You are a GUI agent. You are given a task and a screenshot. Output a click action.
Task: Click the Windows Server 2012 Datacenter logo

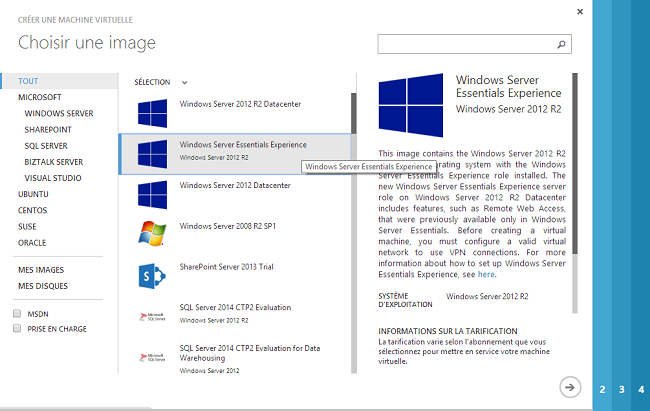pyautogui.click(x=153, y=195)
